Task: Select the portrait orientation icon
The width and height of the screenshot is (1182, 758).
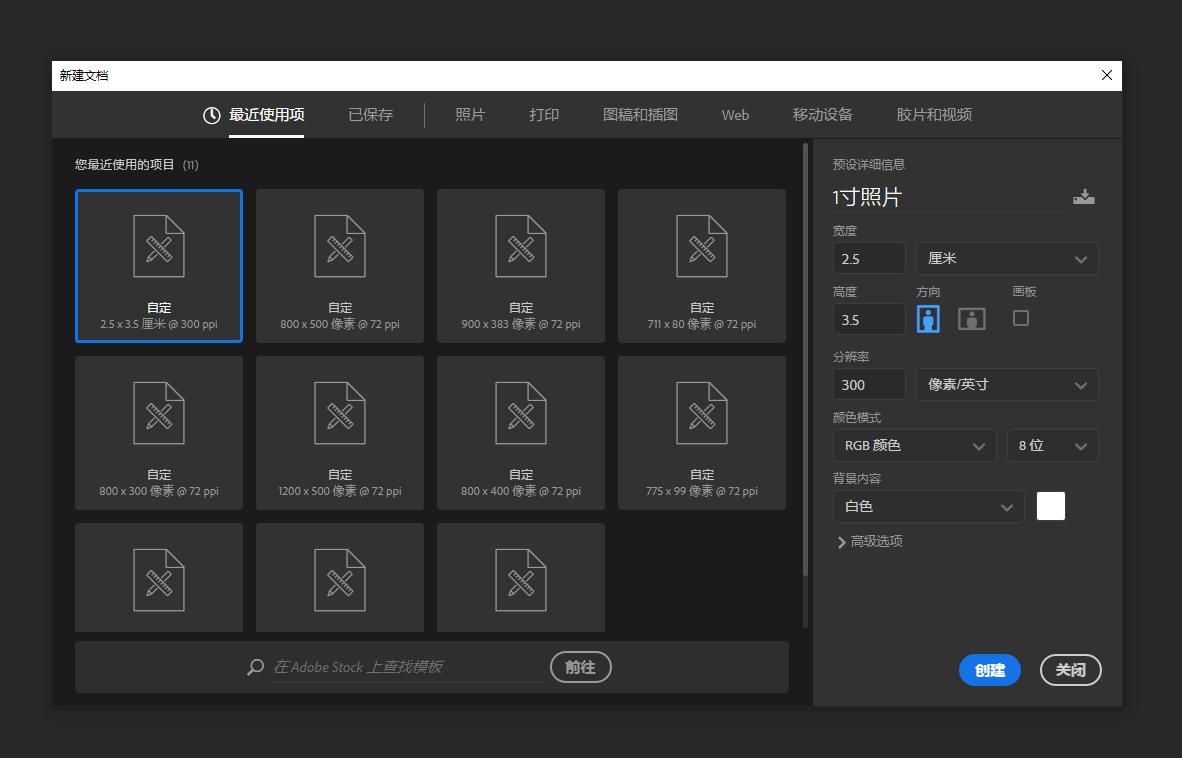Action: (928, 318)
